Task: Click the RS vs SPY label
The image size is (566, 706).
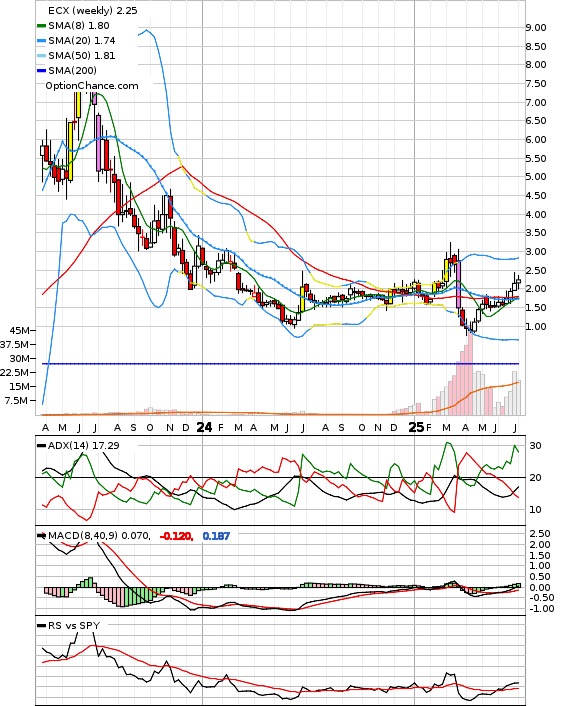Action: click(74, 625)
